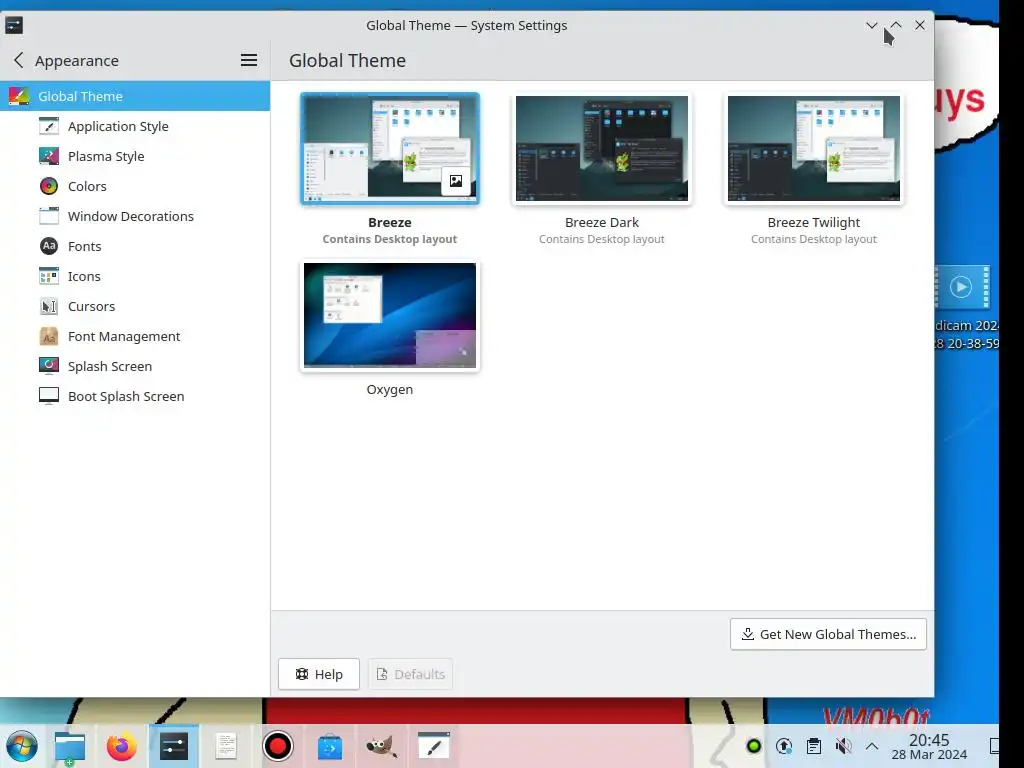The width and height of the screenshot is (1024, 768).
Task: Go back using the Appearance back arrow
Action: click(x=18, y=60)
